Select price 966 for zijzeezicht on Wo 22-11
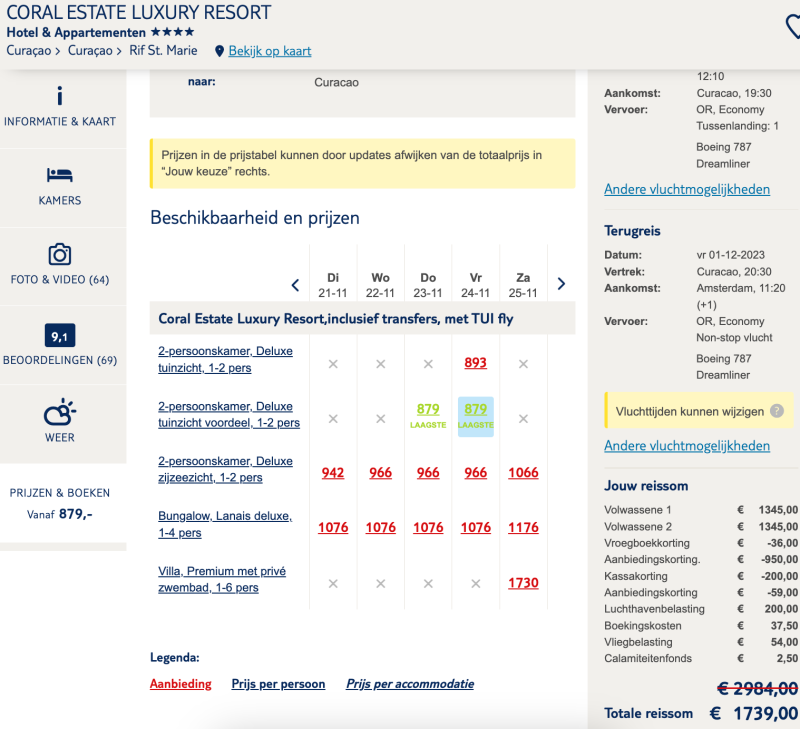 click(x=381, y=473)
